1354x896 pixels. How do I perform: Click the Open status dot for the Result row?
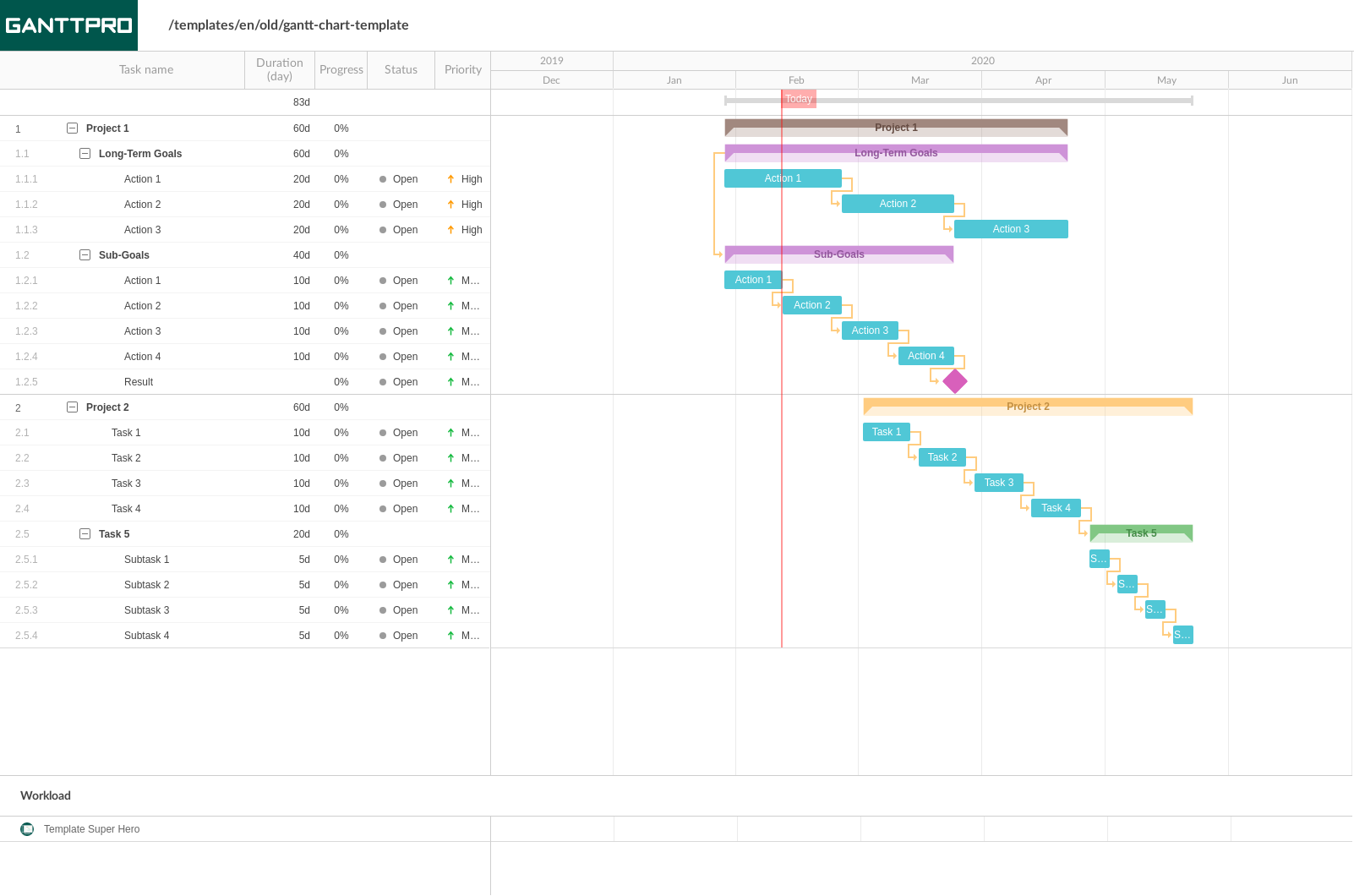coord(383,382)
